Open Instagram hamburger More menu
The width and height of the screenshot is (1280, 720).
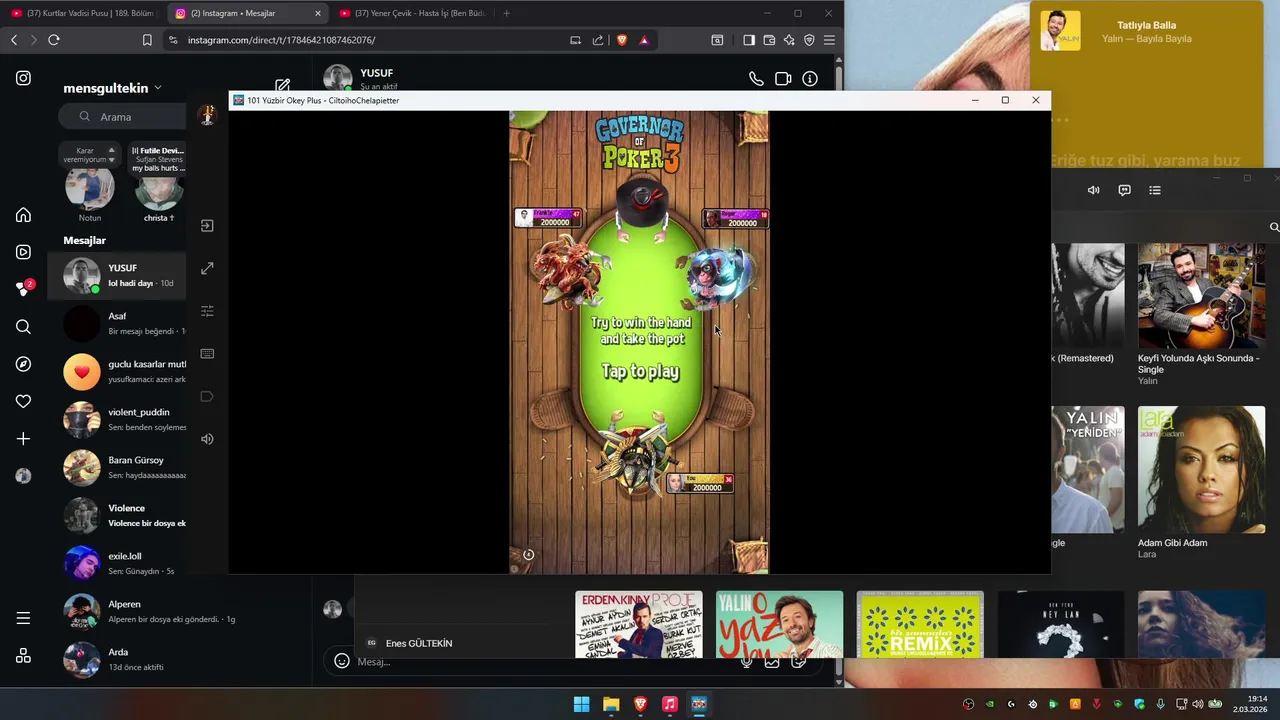pos(23,618)
